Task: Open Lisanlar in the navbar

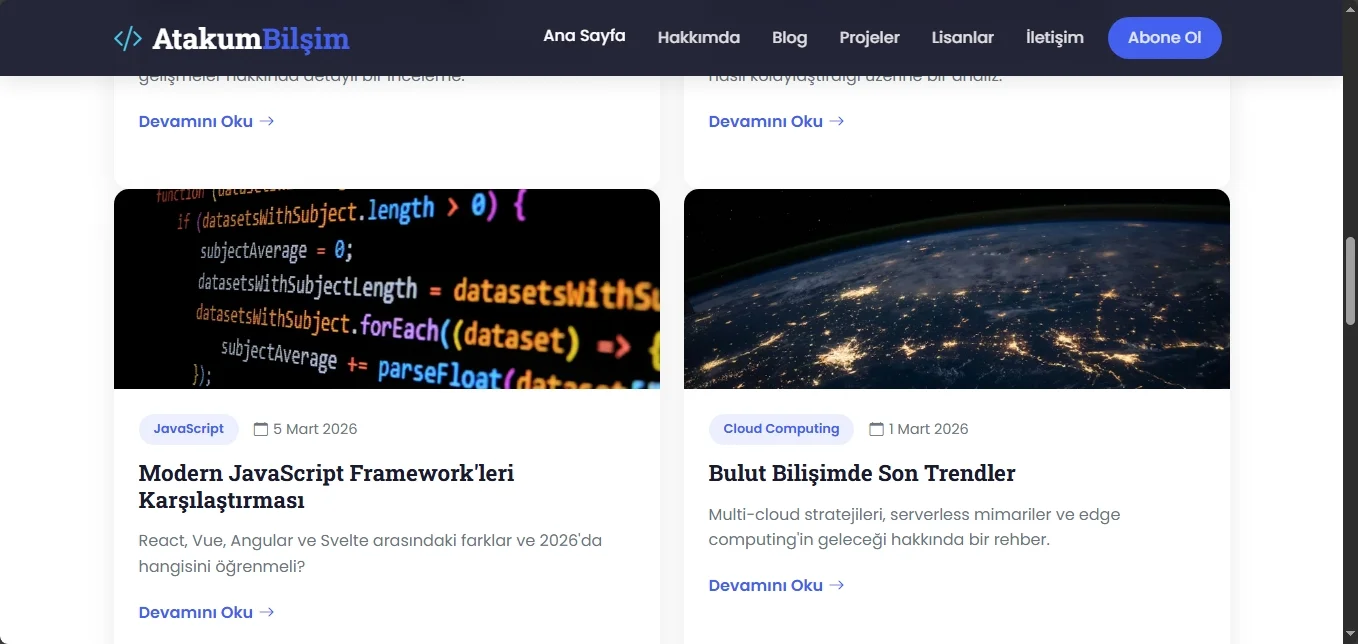Action: tap(963, 38)
